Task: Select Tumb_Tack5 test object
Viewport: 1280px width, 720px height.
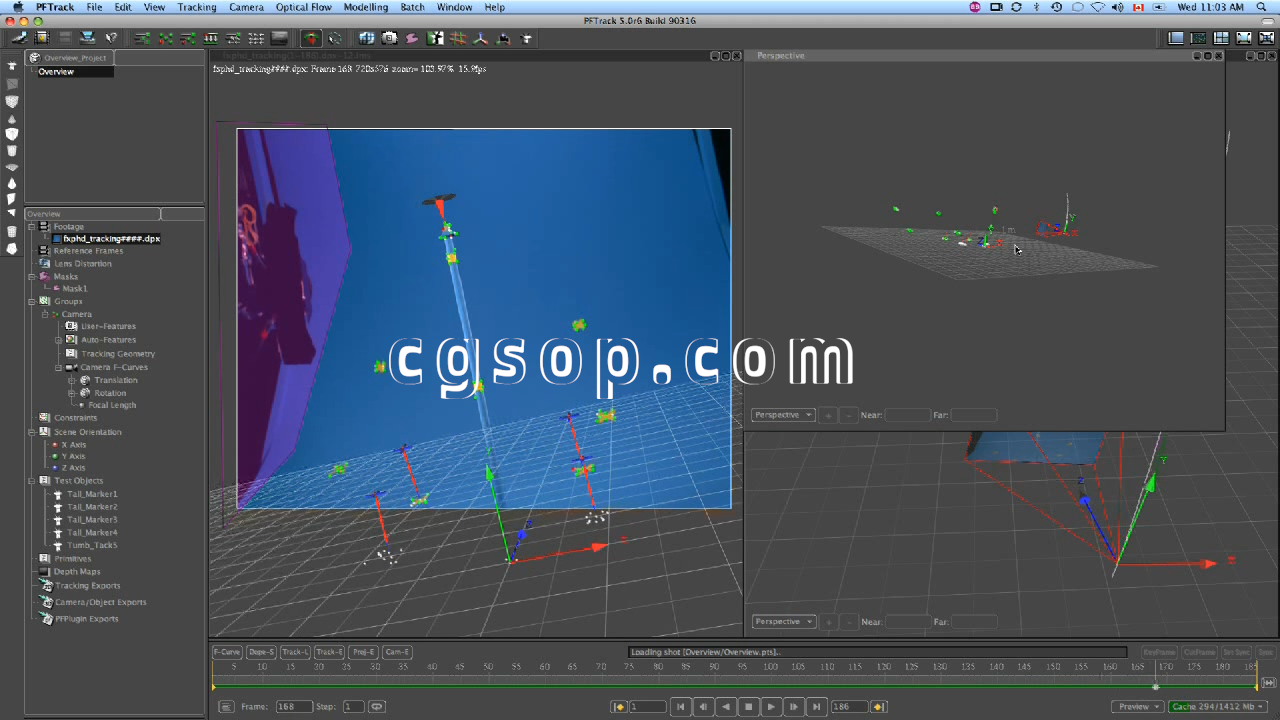Action: click(x=92, y=545)
